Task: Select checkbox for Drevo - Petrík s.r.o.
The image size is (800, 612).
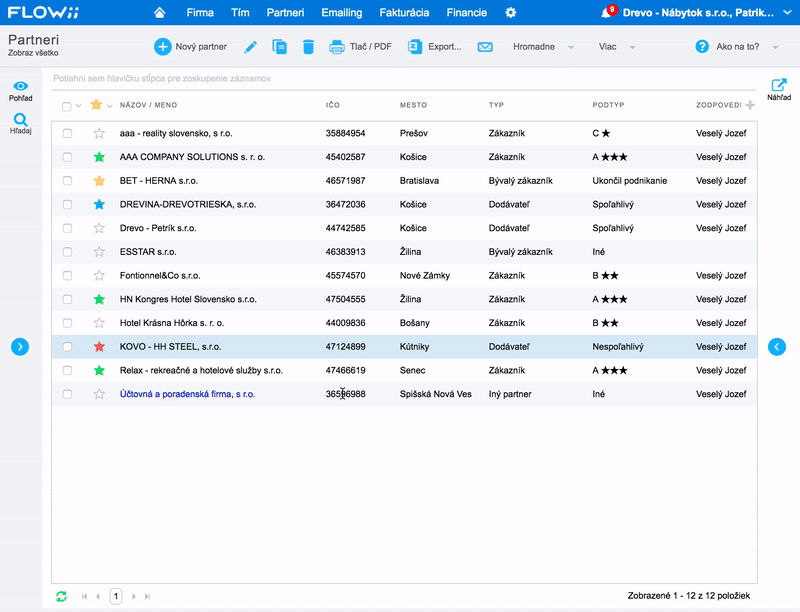Action: tap(67, 228)
